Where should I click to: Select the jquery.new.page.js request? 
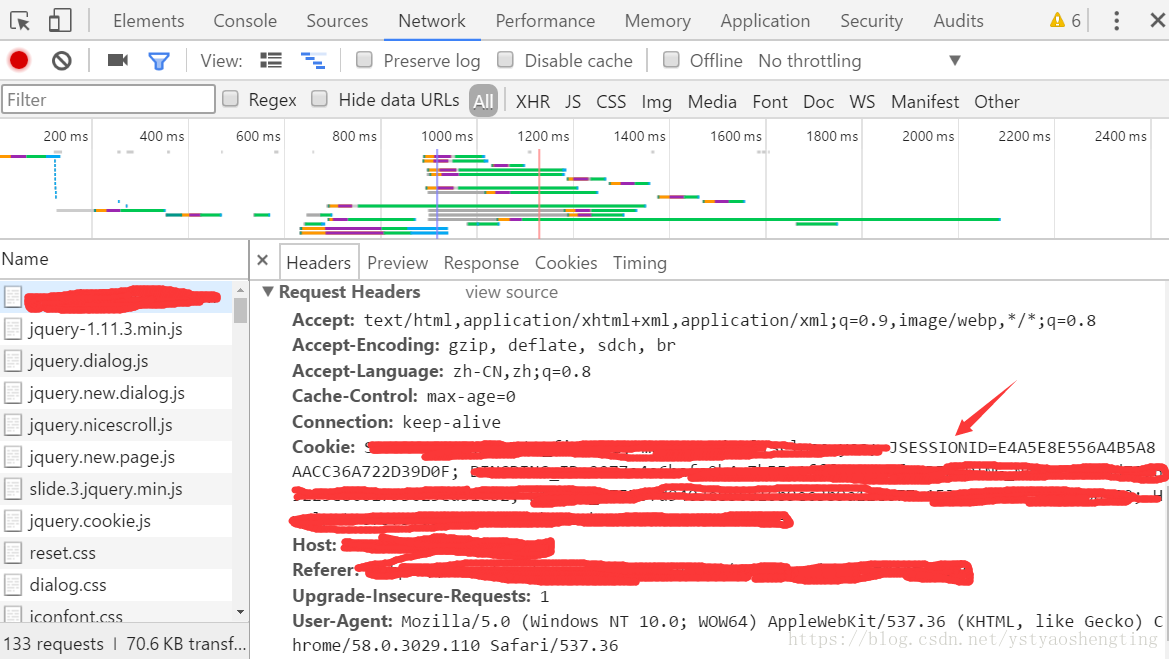click(x=116, y=457)
